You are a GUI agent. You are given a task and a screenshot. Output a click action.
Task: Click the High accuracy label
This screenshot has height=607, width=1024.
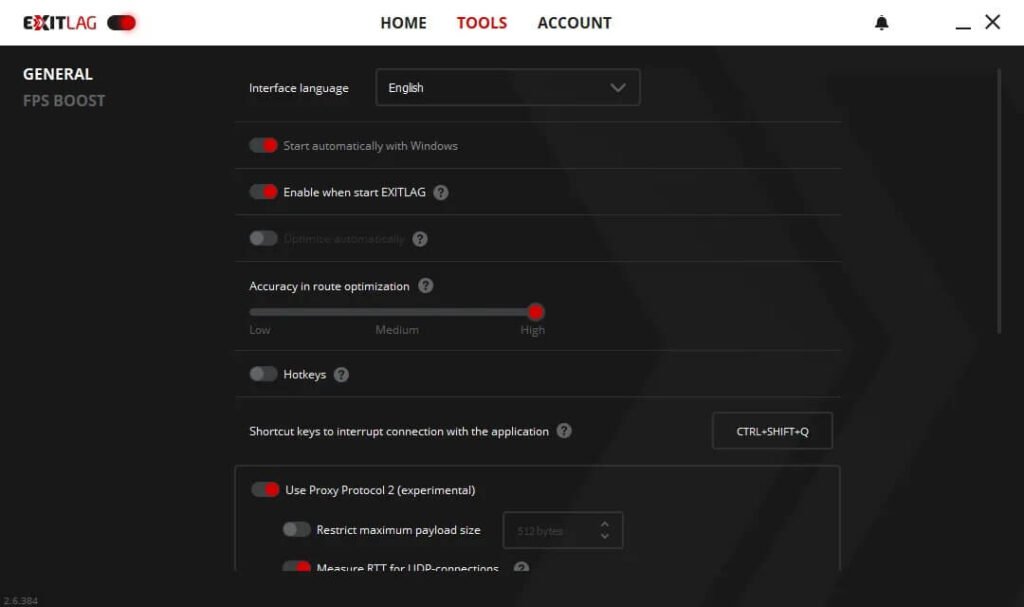click(x=533, y=330)
